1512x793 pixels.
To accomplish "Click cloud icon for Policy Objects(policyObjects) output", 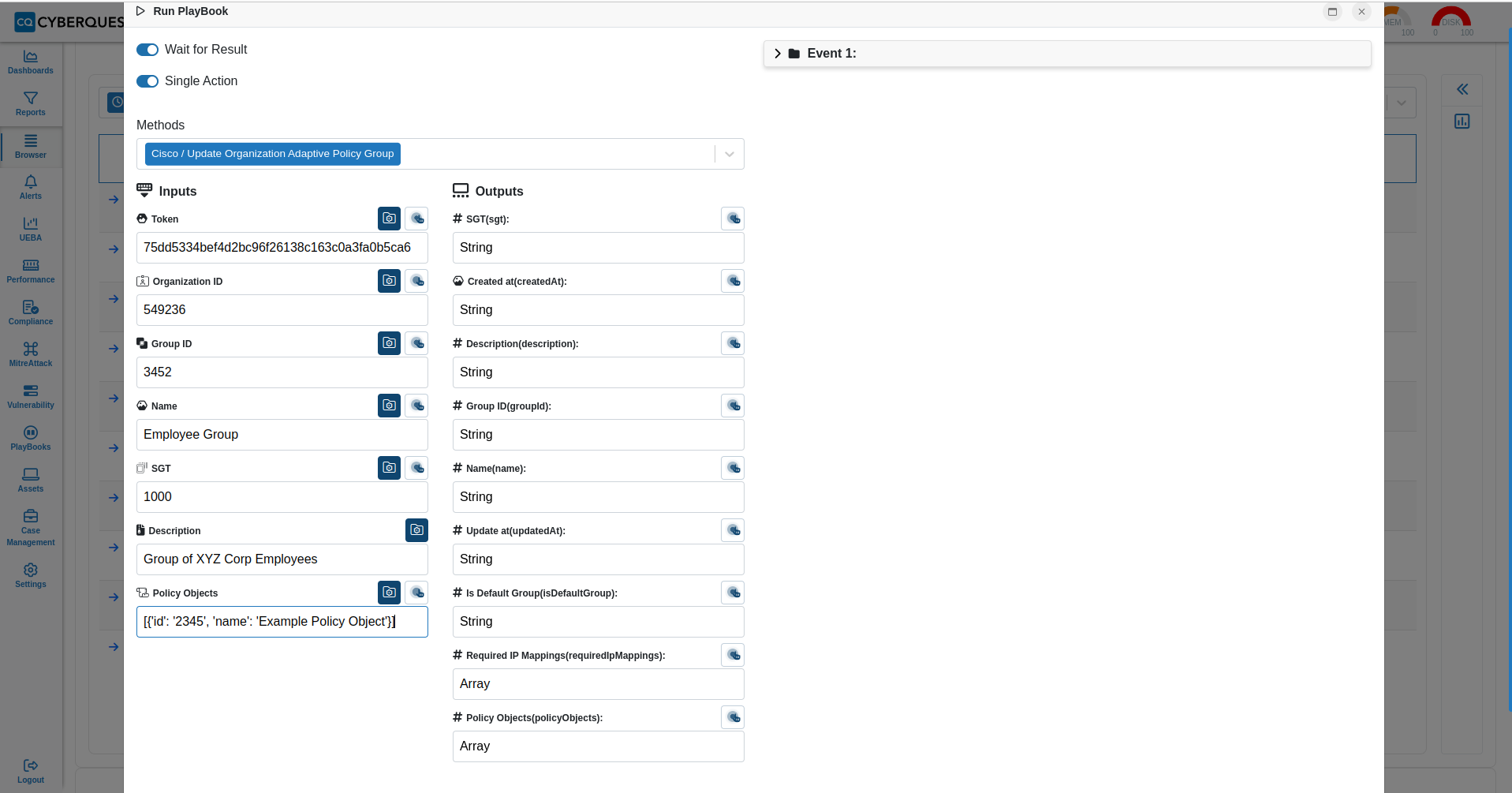I will [x=733, y=717].
